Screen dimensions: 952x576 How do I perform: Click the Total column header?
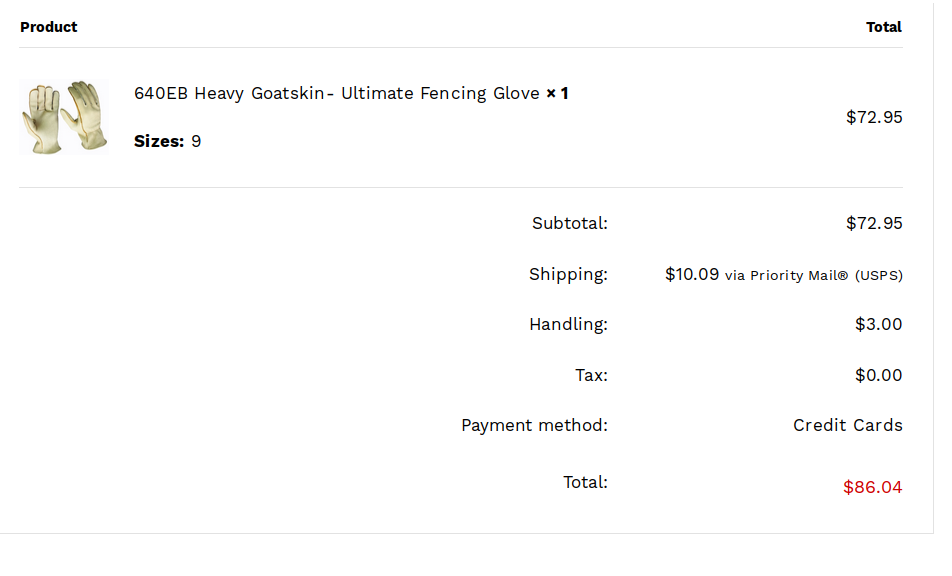pyautogui.click(x=883, y=27)
